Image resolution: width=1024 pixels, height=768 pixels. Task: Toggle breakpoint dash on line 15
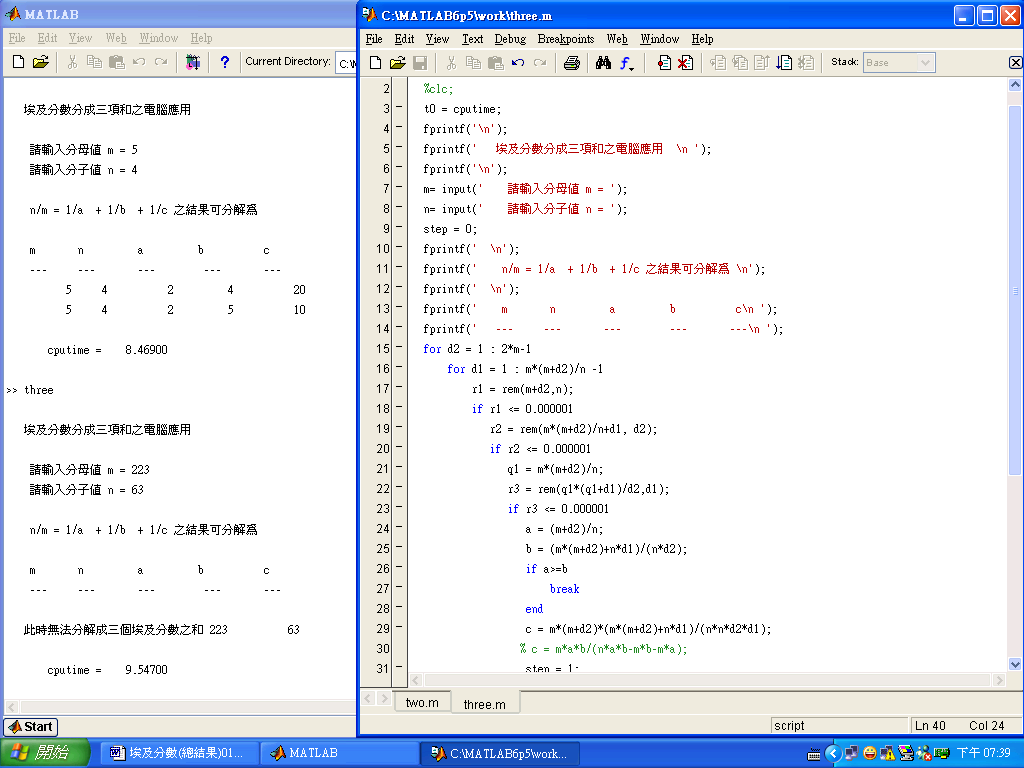pyautogui.click(x=399, y=347)
